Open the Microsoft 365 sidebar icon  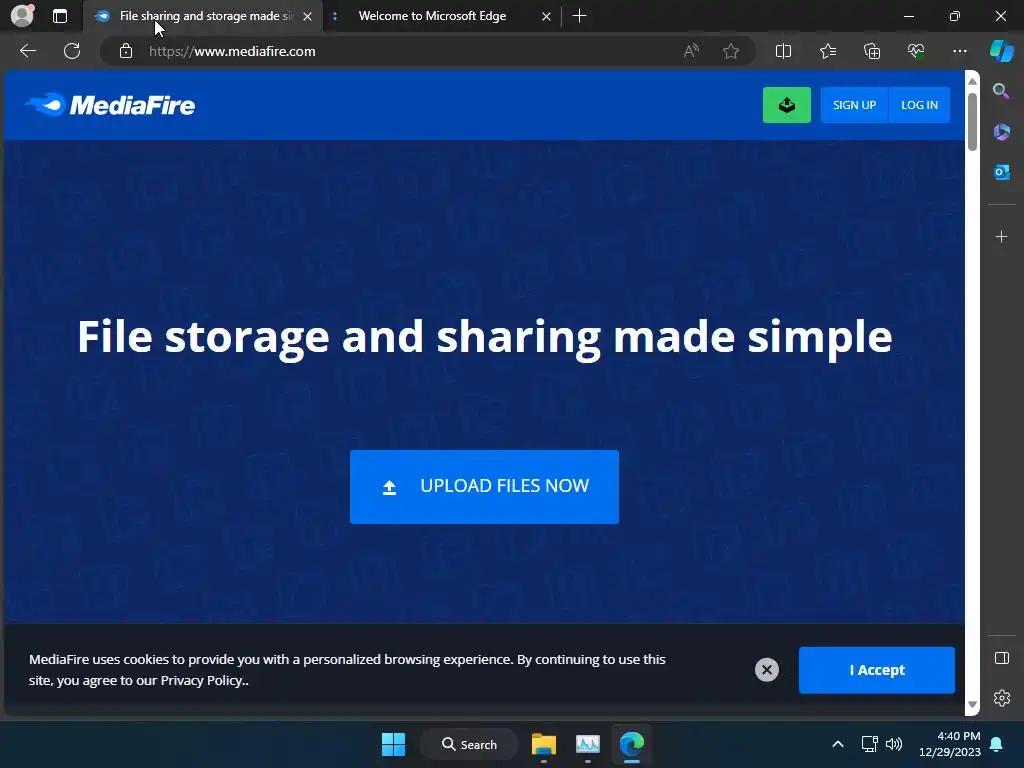click(1001, 132)
